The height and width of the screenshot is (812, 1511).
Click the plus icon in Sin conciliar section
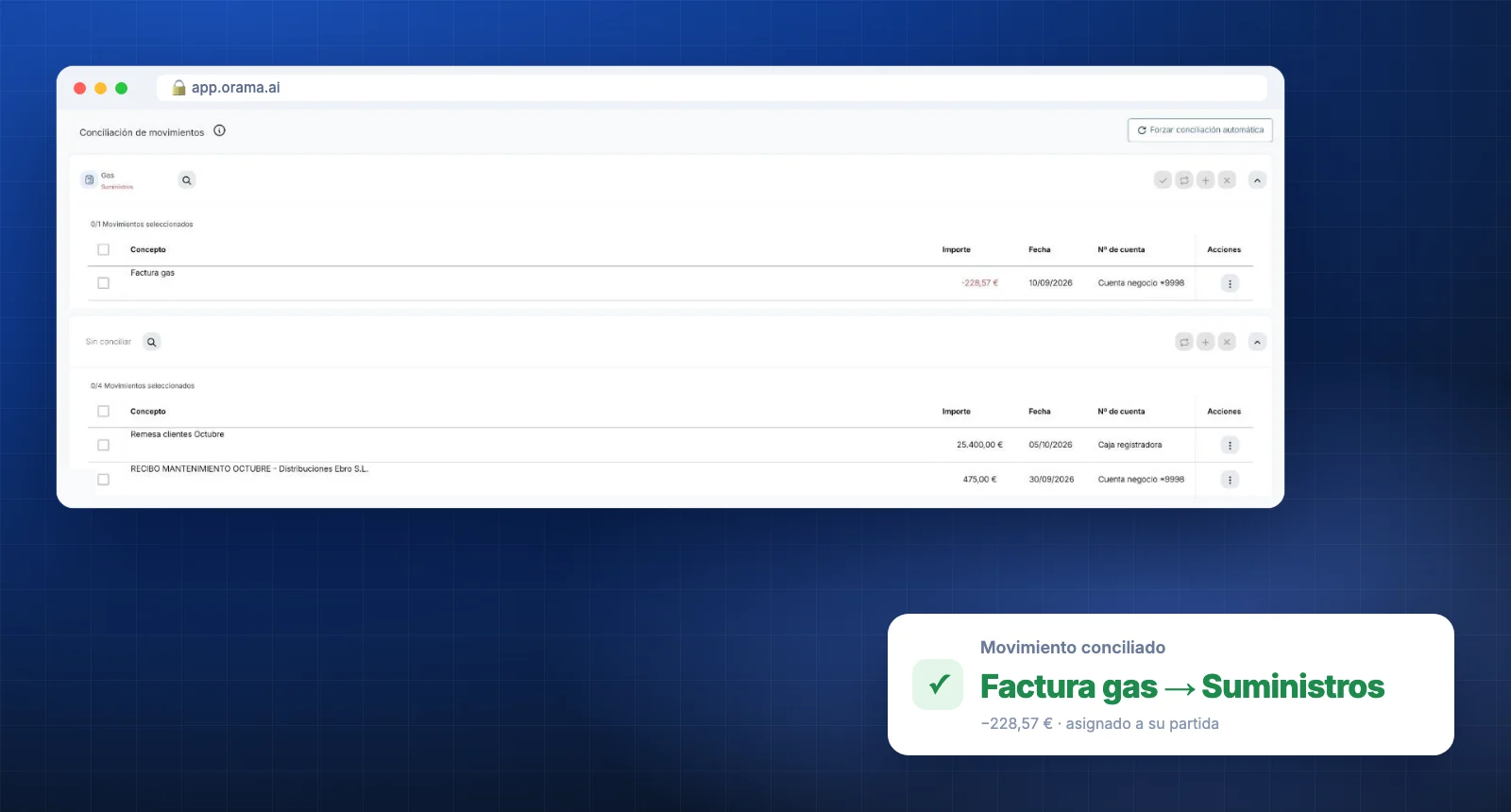[x=1206, y=342]
